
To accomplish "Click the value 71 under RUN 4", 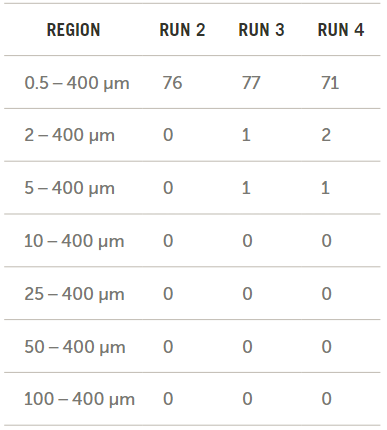I will 330,83.
